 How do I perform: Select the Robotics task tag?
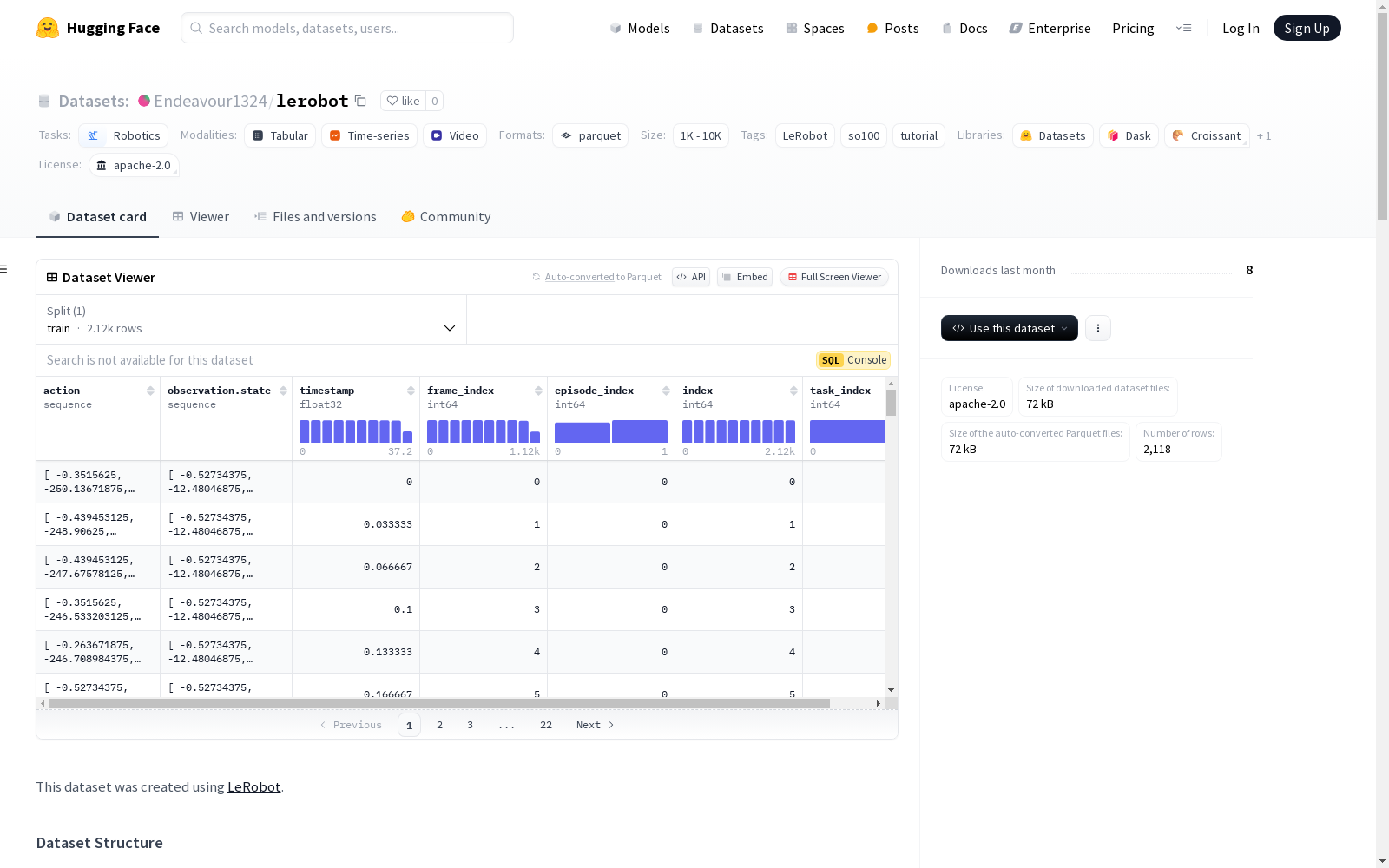point(123,135)
